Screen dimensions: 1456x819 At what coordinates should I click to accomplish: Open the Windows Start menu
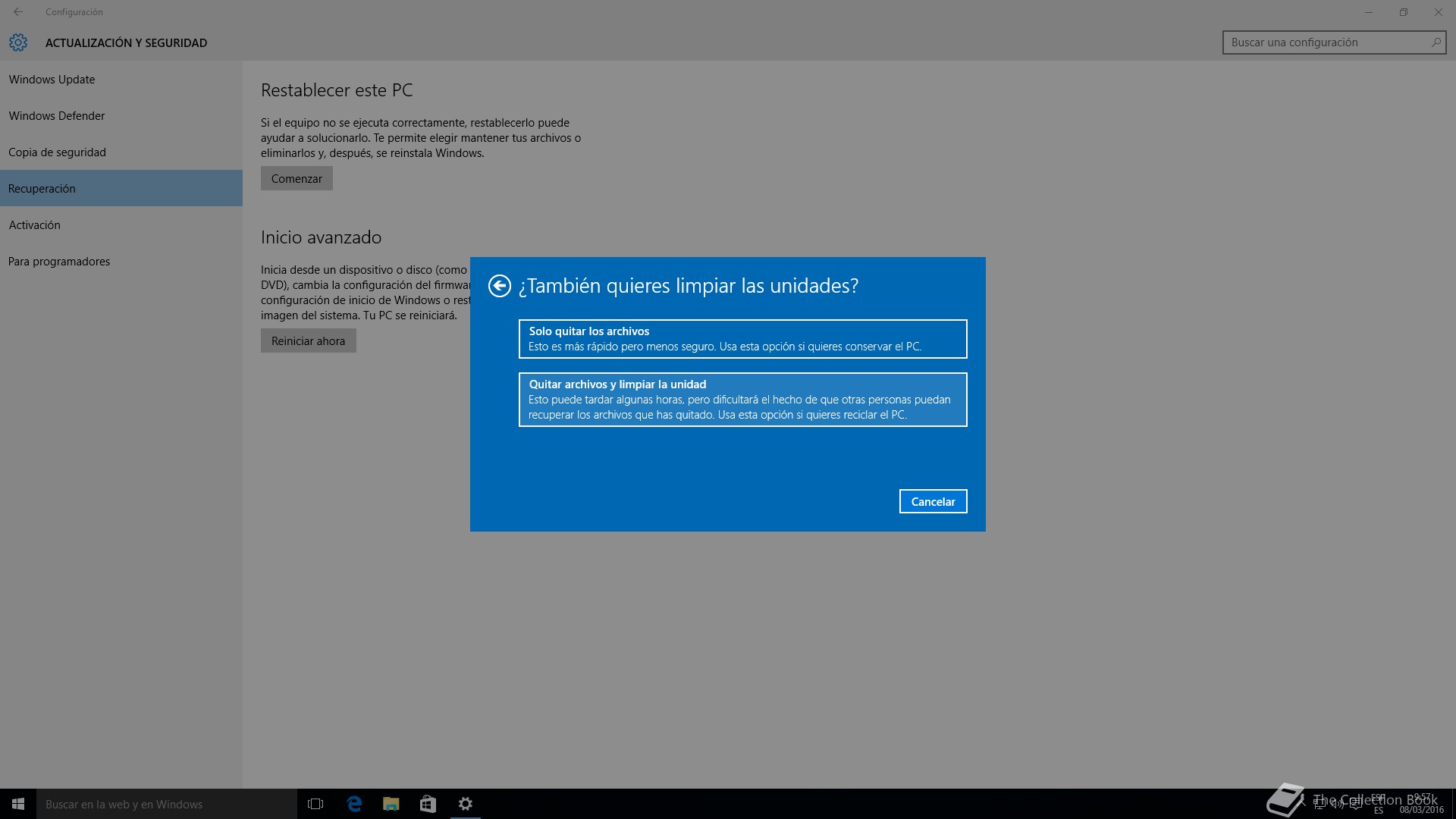[x=18, y=804]
